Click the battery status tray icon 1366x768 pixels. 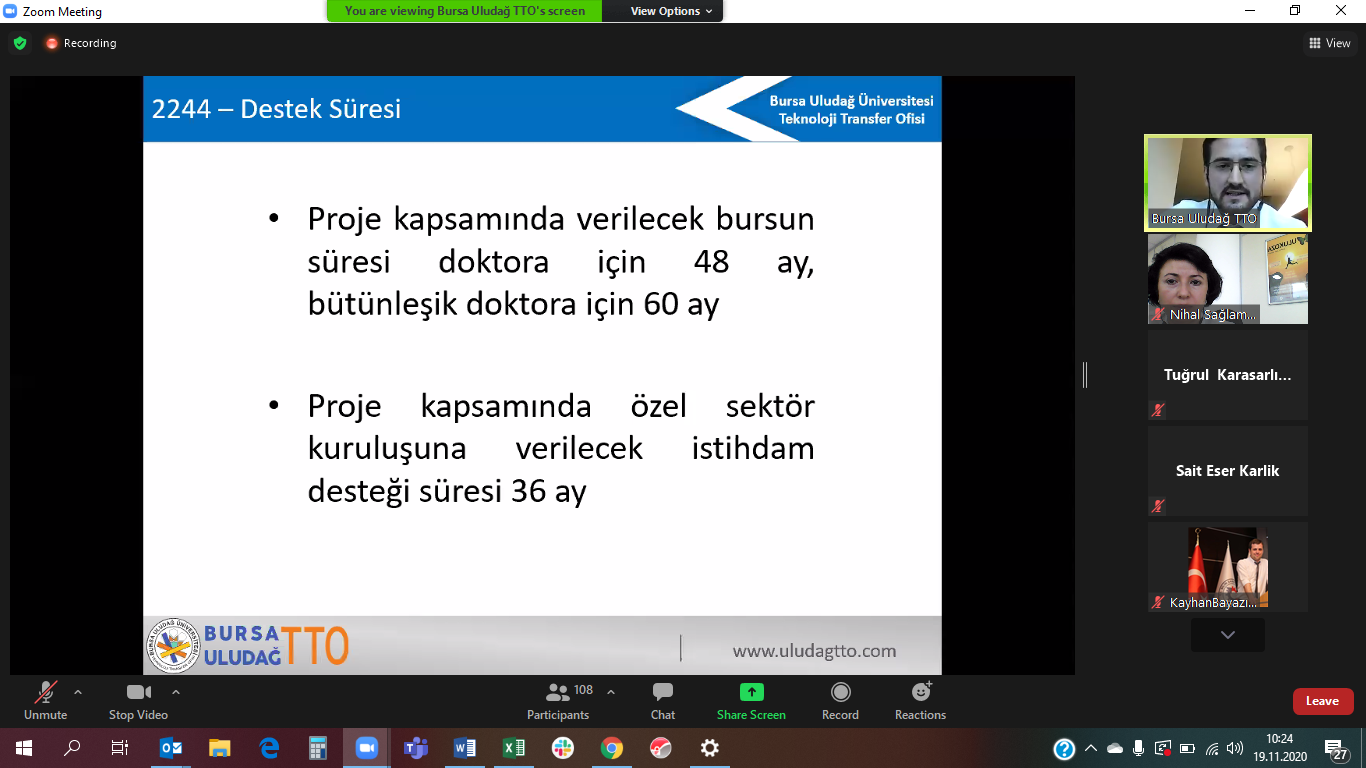click(x=1188, y=748)
